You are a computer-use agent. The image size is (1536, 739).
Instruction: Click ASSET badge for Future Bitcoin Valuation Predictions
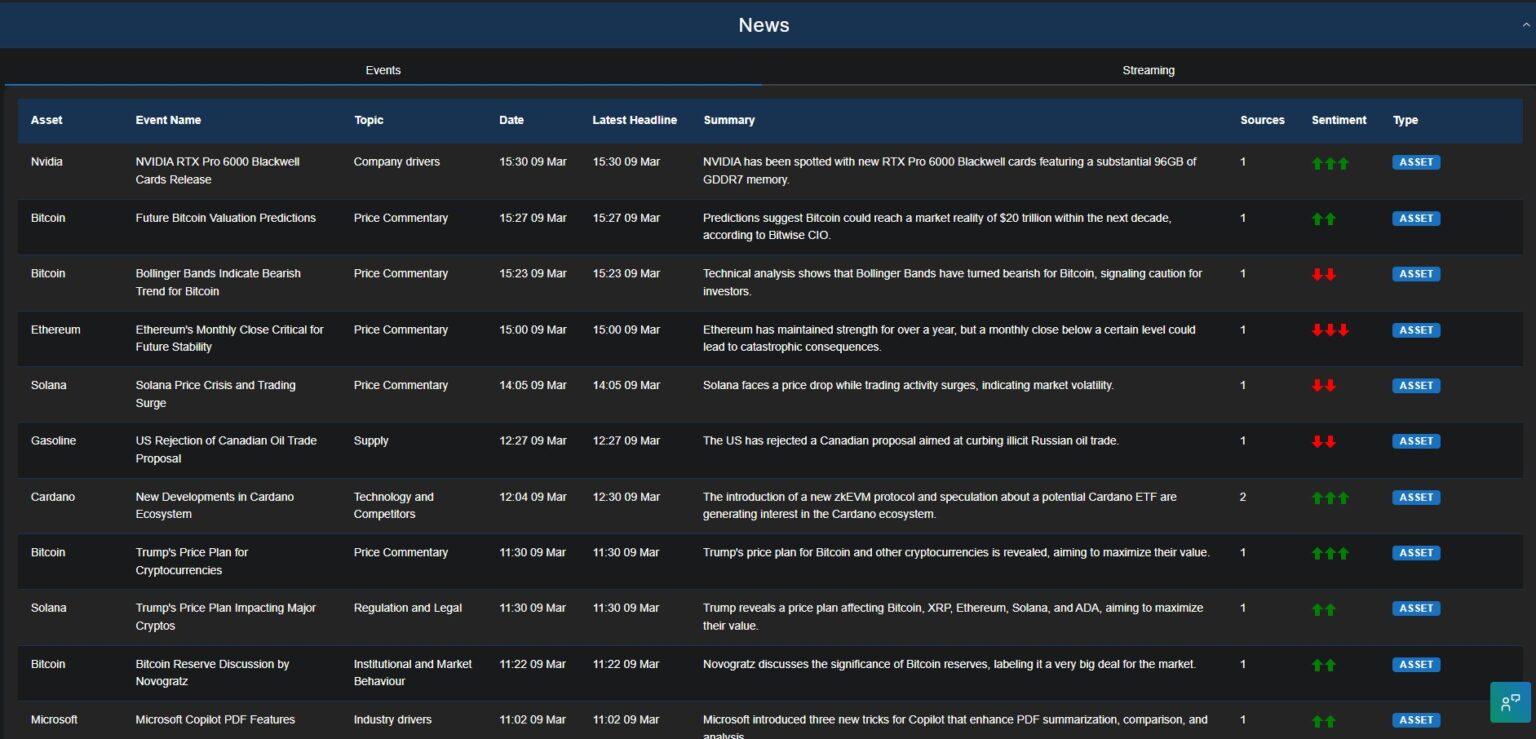1416,218
